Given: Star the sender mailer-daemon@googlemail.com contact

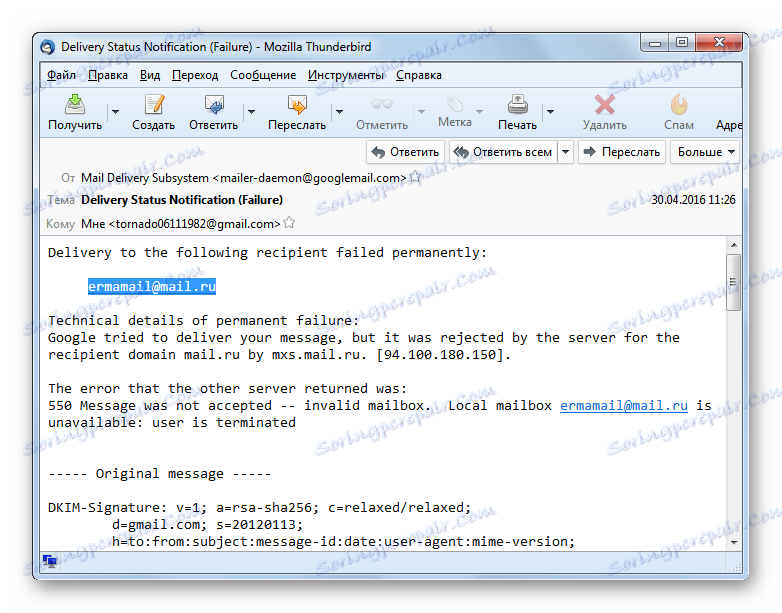Looking at the screenshot, I should [415, 177].
